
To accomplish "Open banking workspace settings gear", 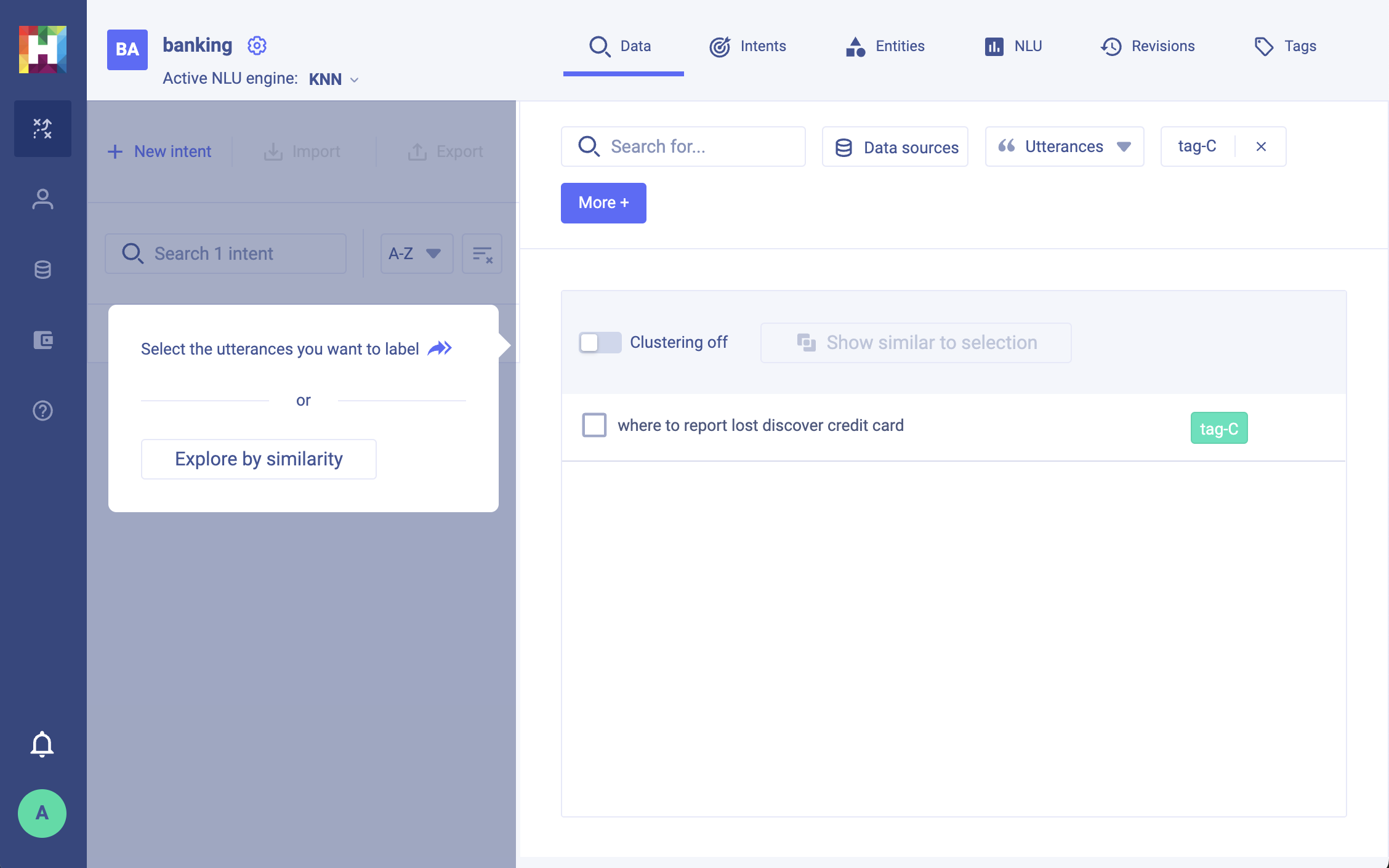I will tap(257, 46).
